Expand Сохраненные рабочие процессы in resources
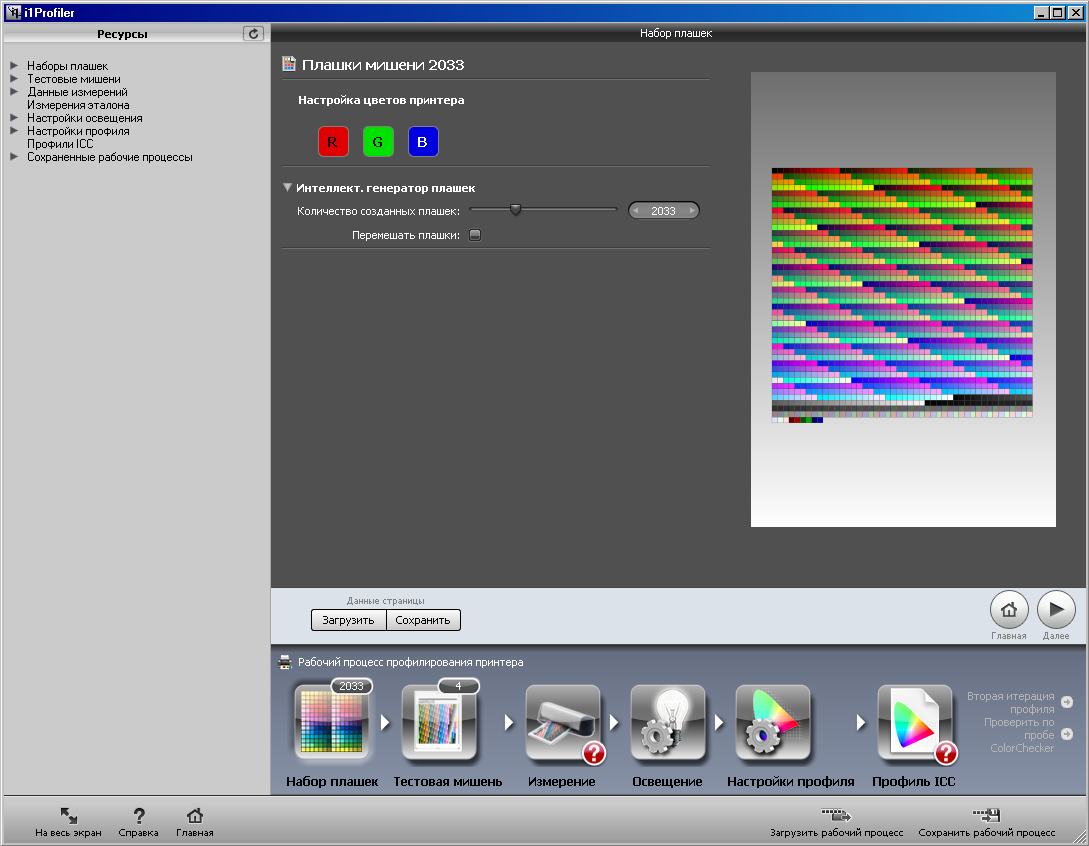This screenshot has height=846, width=1089. click(x=14, y=157)
